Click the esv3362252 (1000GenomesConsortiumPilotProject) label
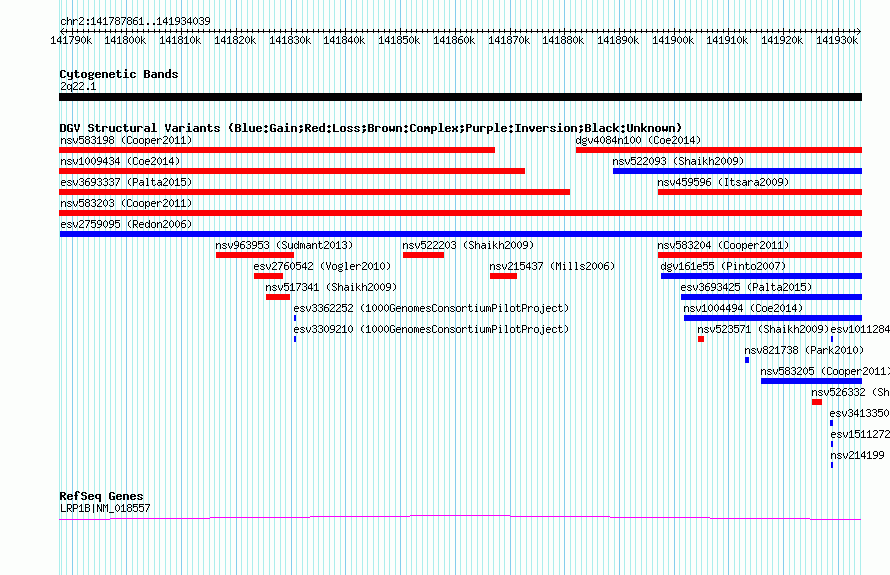890x575 pixels. point(431,308)
